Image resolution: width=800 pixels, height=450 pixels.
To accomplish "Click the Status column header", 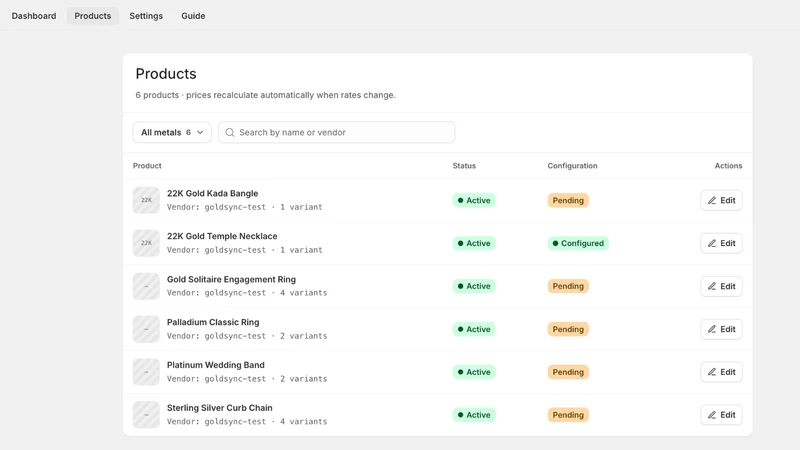I will click(x=464, y=166).
